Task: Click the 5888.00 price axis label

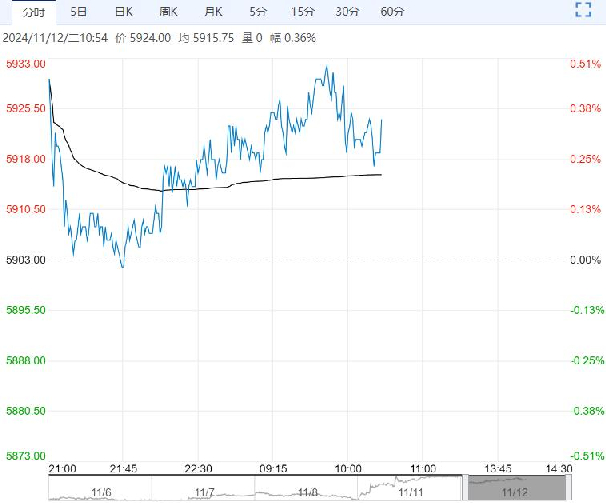Action: tap(26, 360)
